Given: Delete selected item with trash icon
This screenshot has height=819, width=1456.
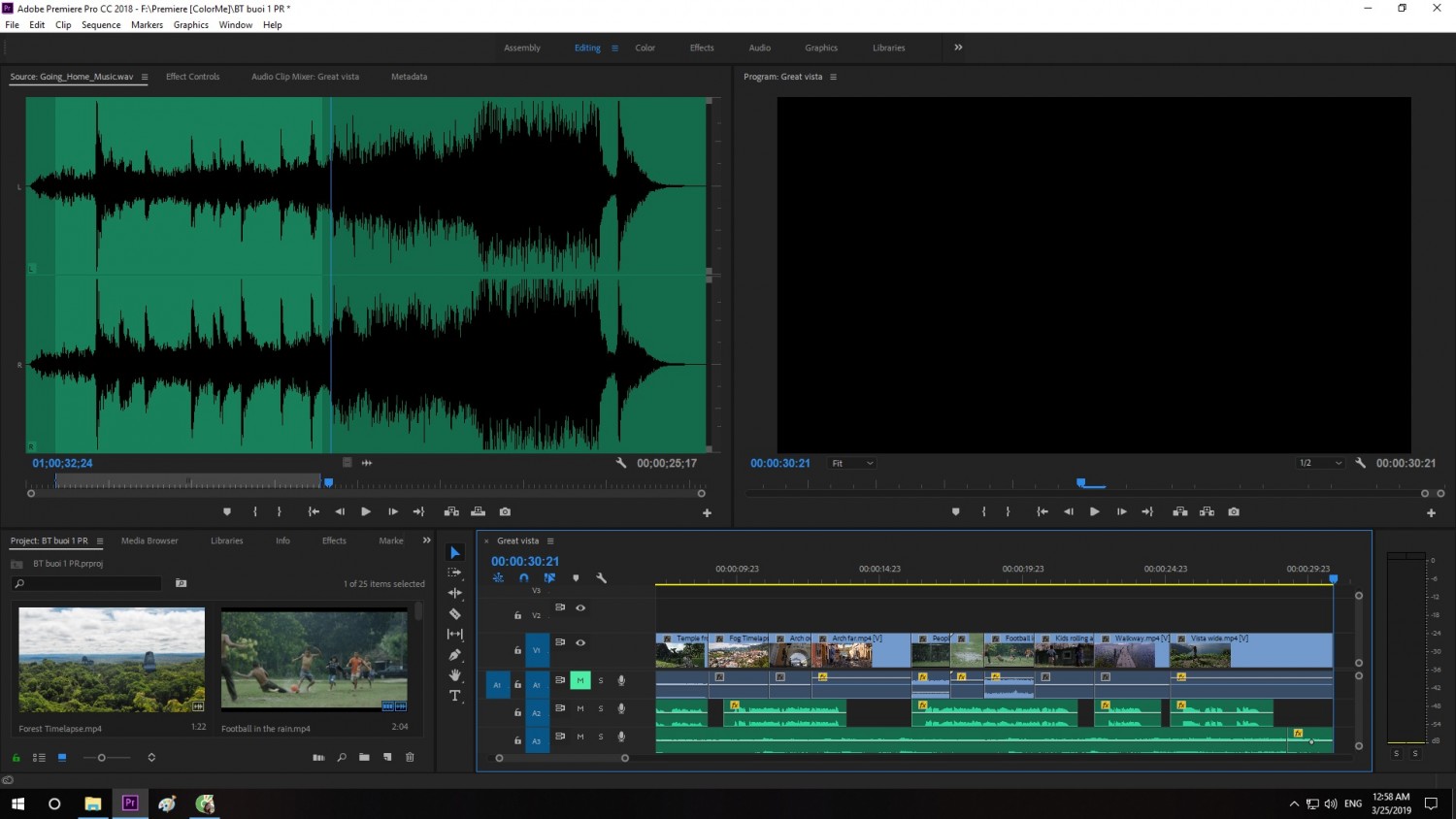Looking at the screenshot, I should pyautogui.click(x=410, y=757).
